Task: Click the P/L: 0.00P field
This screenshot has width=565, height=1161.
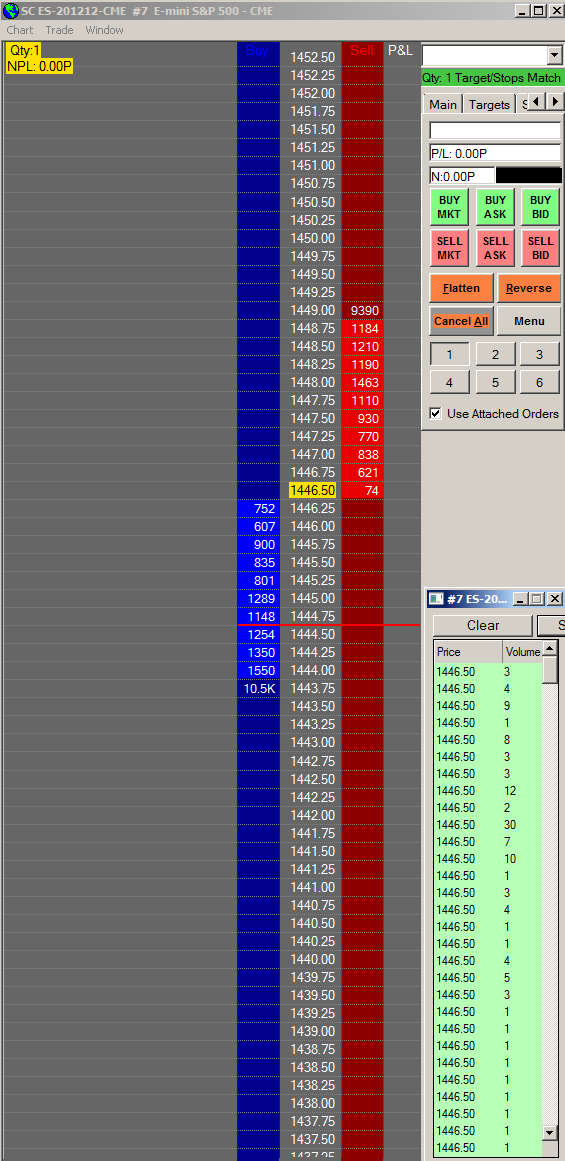Action: tap(495, 153)
